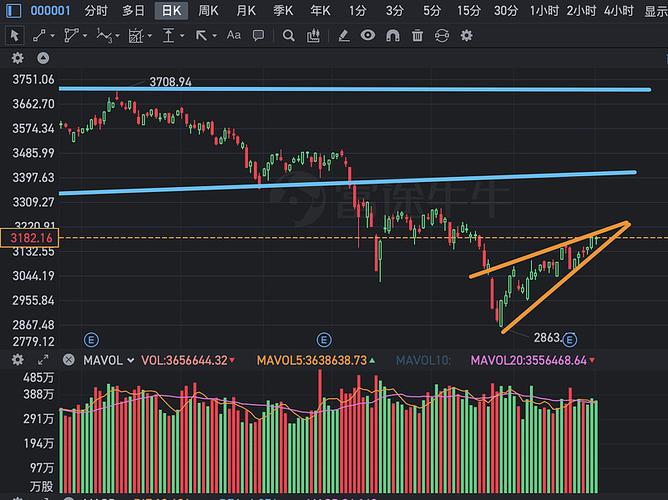The image size is (668, 500).
Task: Select the 15分 interval
Action: [469, 11]
